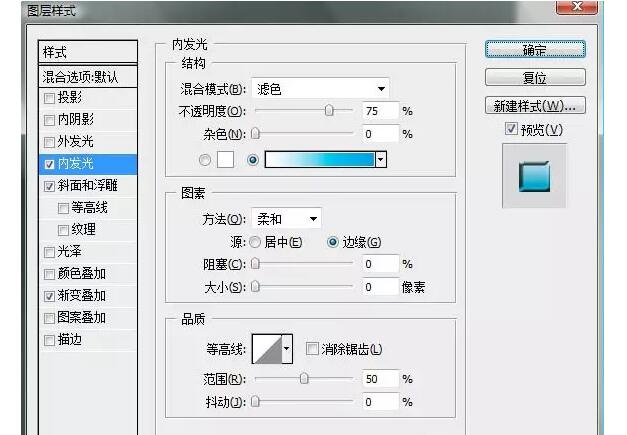Uncheck the 斜面和浮雕 bevel checkbox

coord(49,186)
